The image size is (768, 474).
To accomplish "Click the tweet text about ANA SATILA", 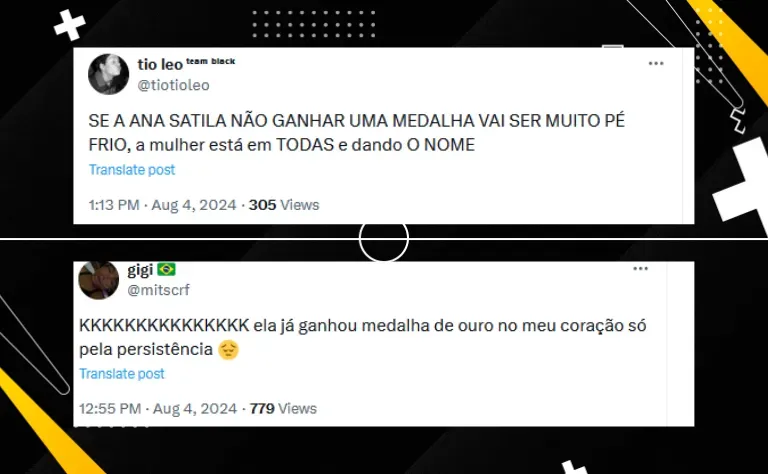I will (x=357, y=133).
